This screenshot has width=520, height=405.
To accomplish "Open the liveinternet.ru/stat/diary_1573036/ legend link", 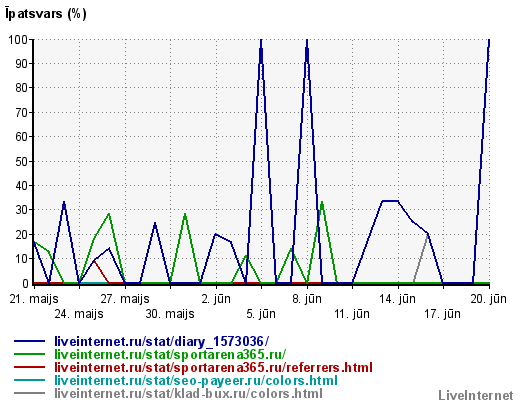I will tap(161, 342).
